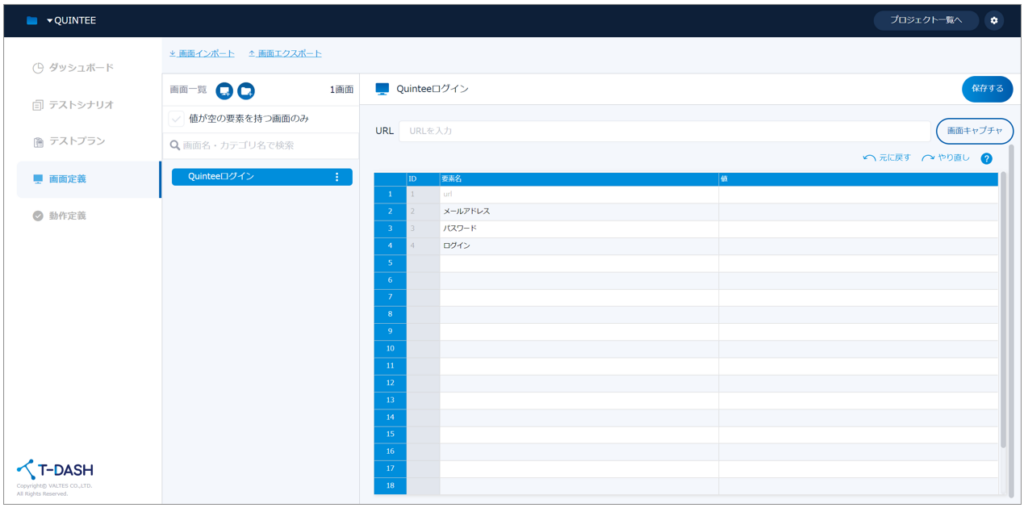Open the settings gear icon
1024x508 pixels.
coord(993,20)
